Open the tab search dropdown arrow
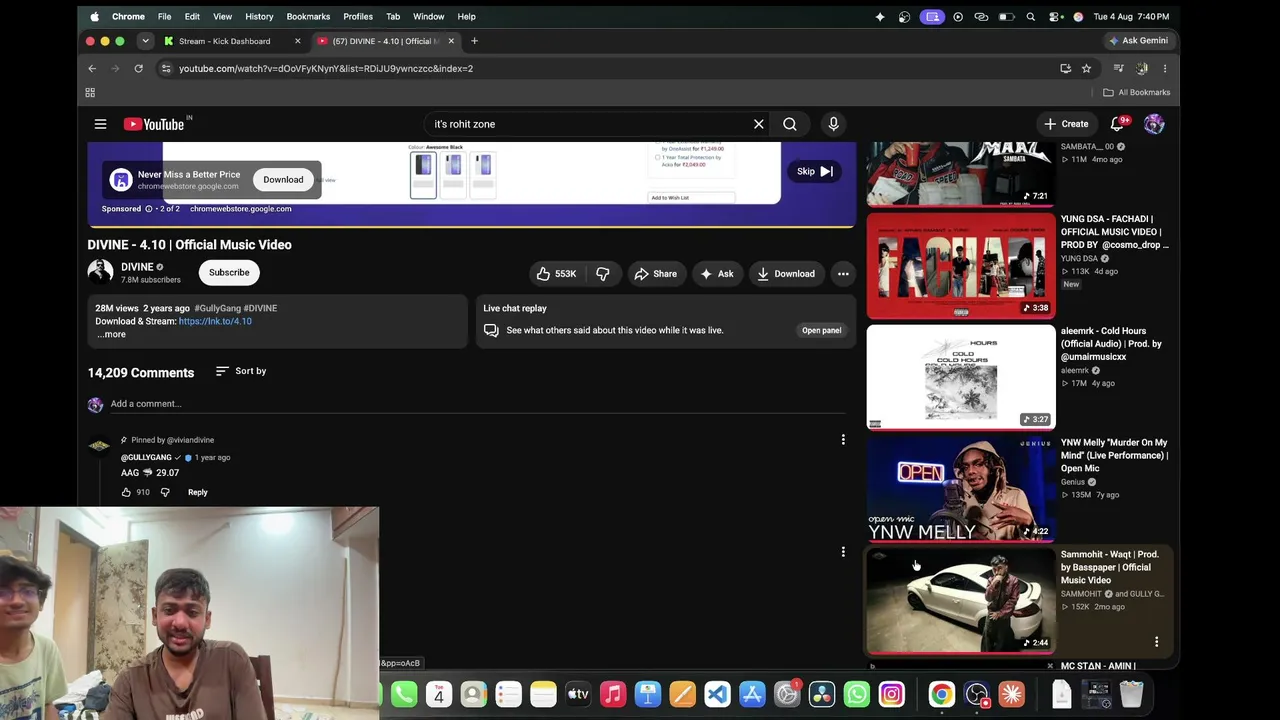 [x=145, y=41]
